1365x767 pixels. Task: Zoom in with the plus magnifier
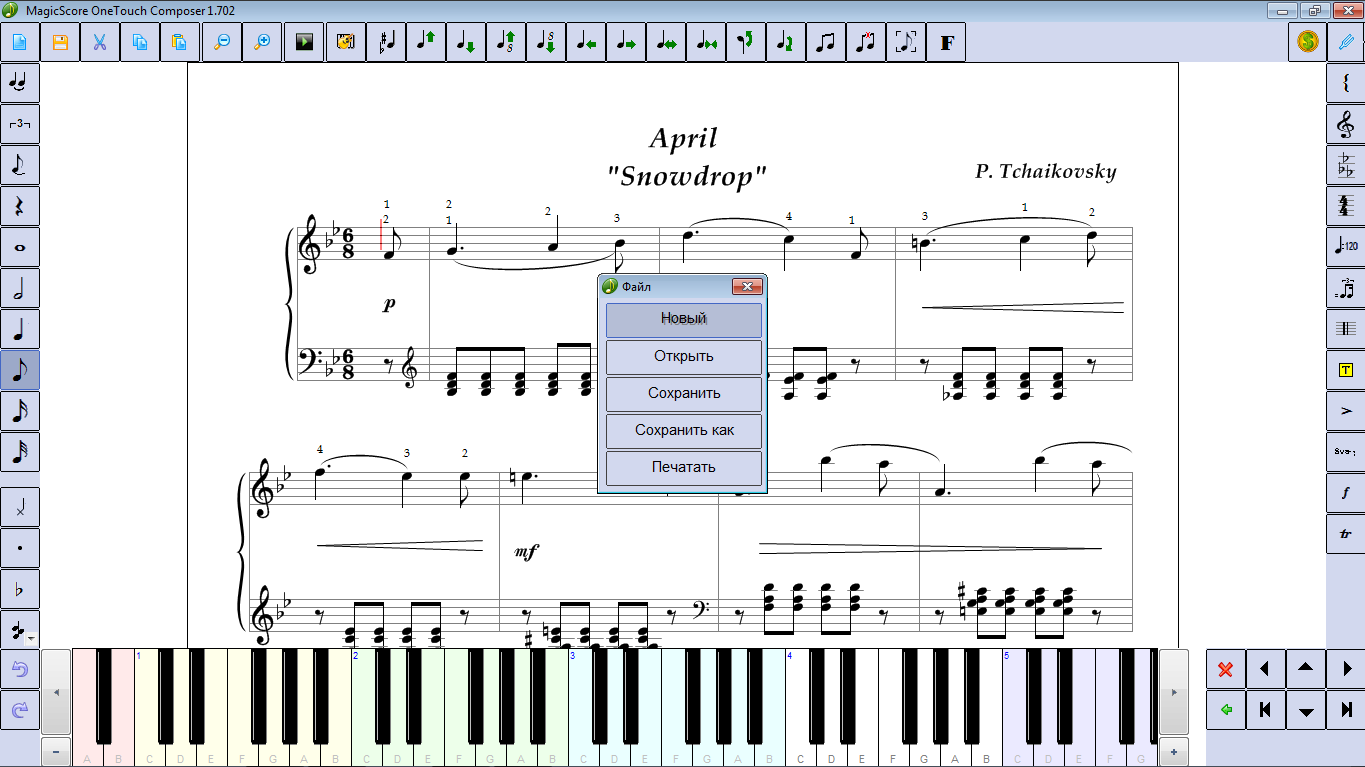pos(262,43)
